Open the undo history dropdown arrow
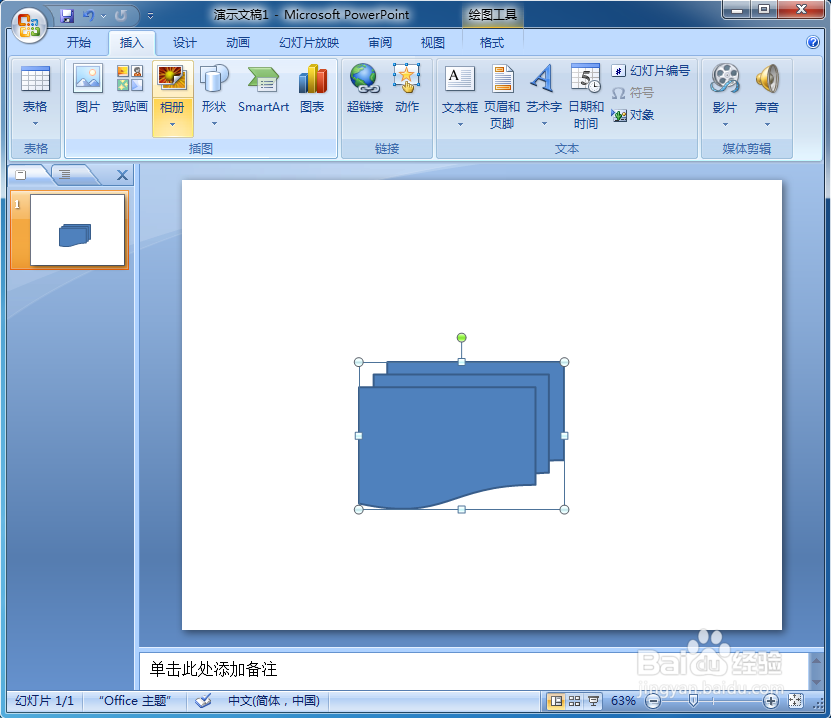This screenshot has height=718, width=831. (x=103, y=16)
